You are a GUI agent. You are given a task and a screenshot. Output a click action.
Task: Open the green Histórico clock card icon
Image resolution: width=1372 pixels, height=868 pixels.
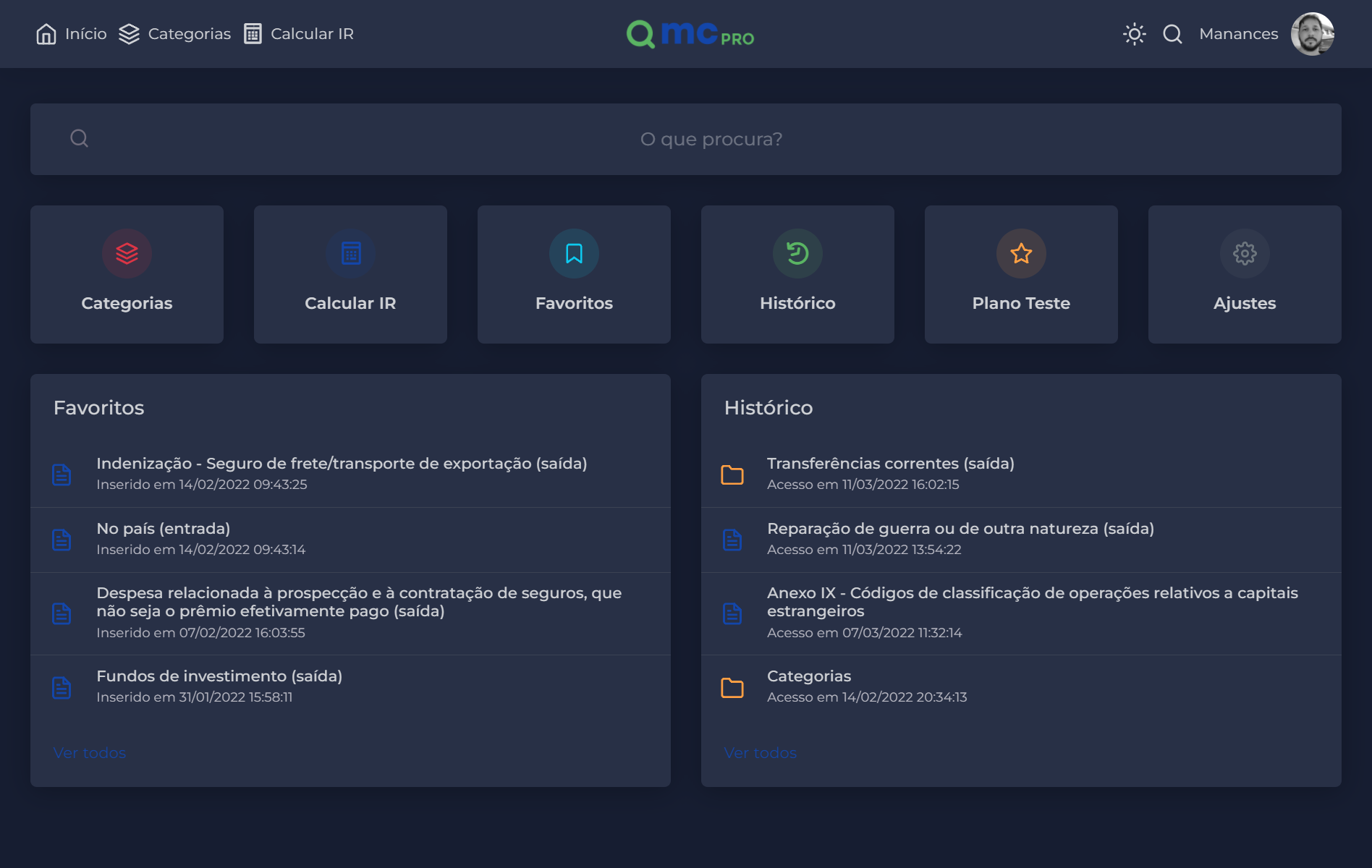[797, 253]
